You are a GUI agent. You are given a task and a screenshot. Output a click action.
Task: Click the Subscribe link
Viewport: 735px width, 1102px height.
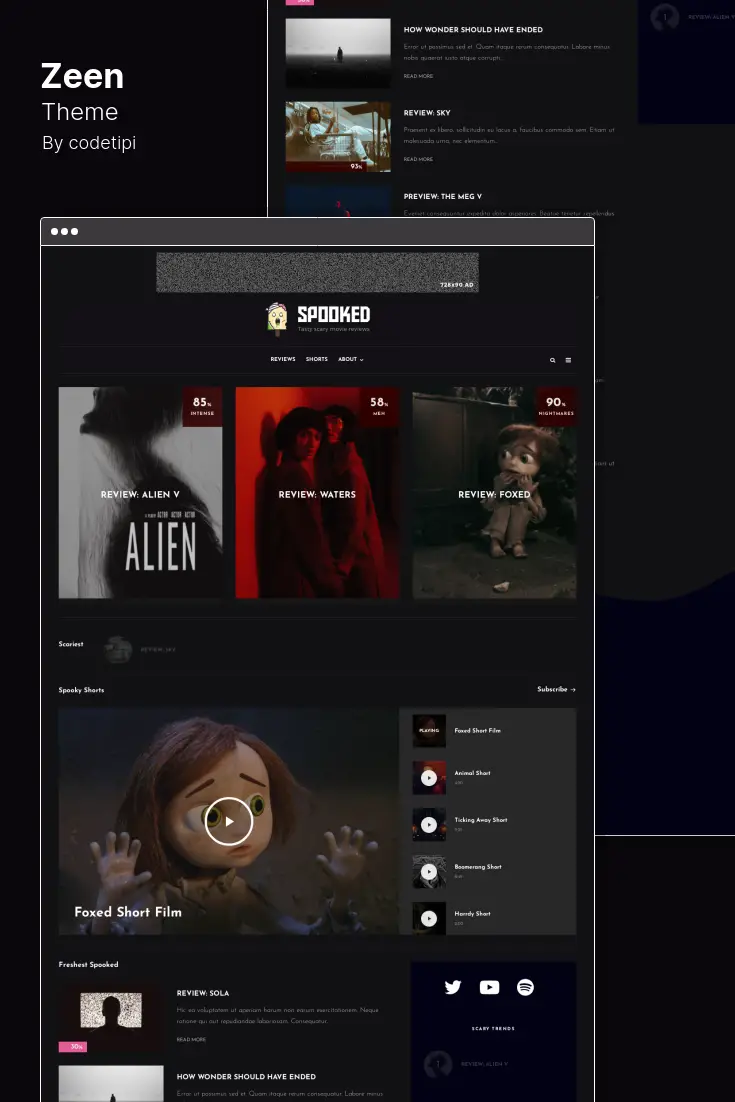[557, 689]
